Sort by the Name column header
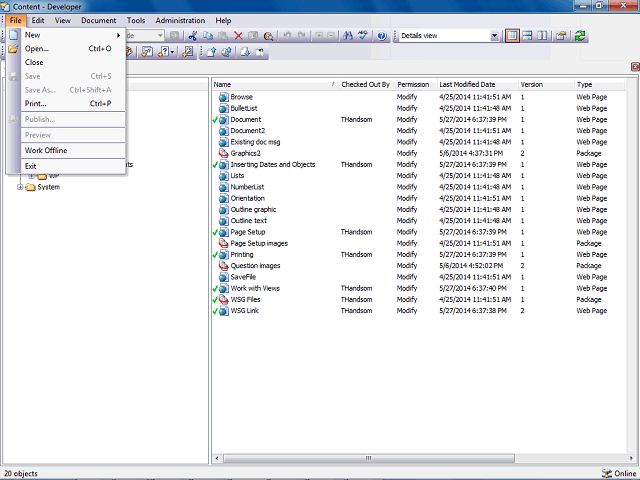Image resolution: width=640 pixels, height=480 pixels. point(276,84)
